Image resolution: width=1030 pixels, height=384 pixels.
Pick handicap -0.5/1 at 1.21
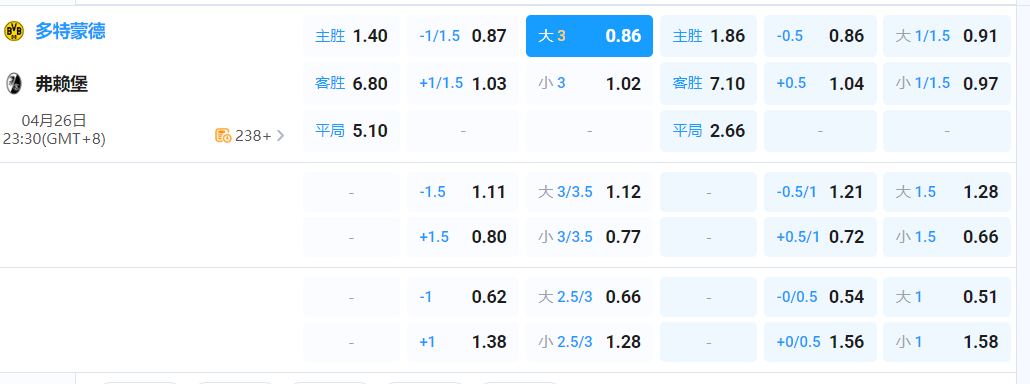(x=820, y=192)
